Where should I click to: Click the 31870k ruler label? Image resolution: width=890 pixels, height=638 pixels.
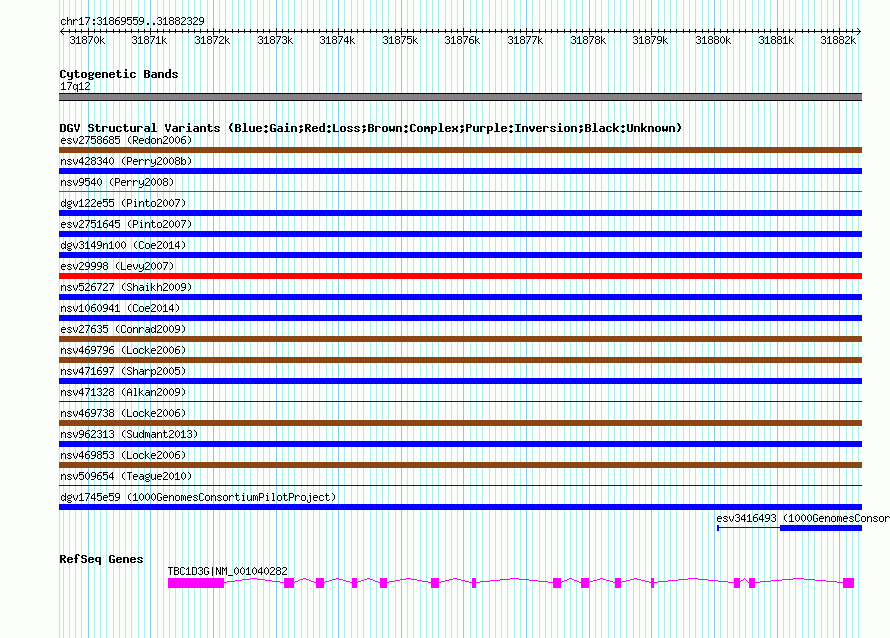(87, 40)
